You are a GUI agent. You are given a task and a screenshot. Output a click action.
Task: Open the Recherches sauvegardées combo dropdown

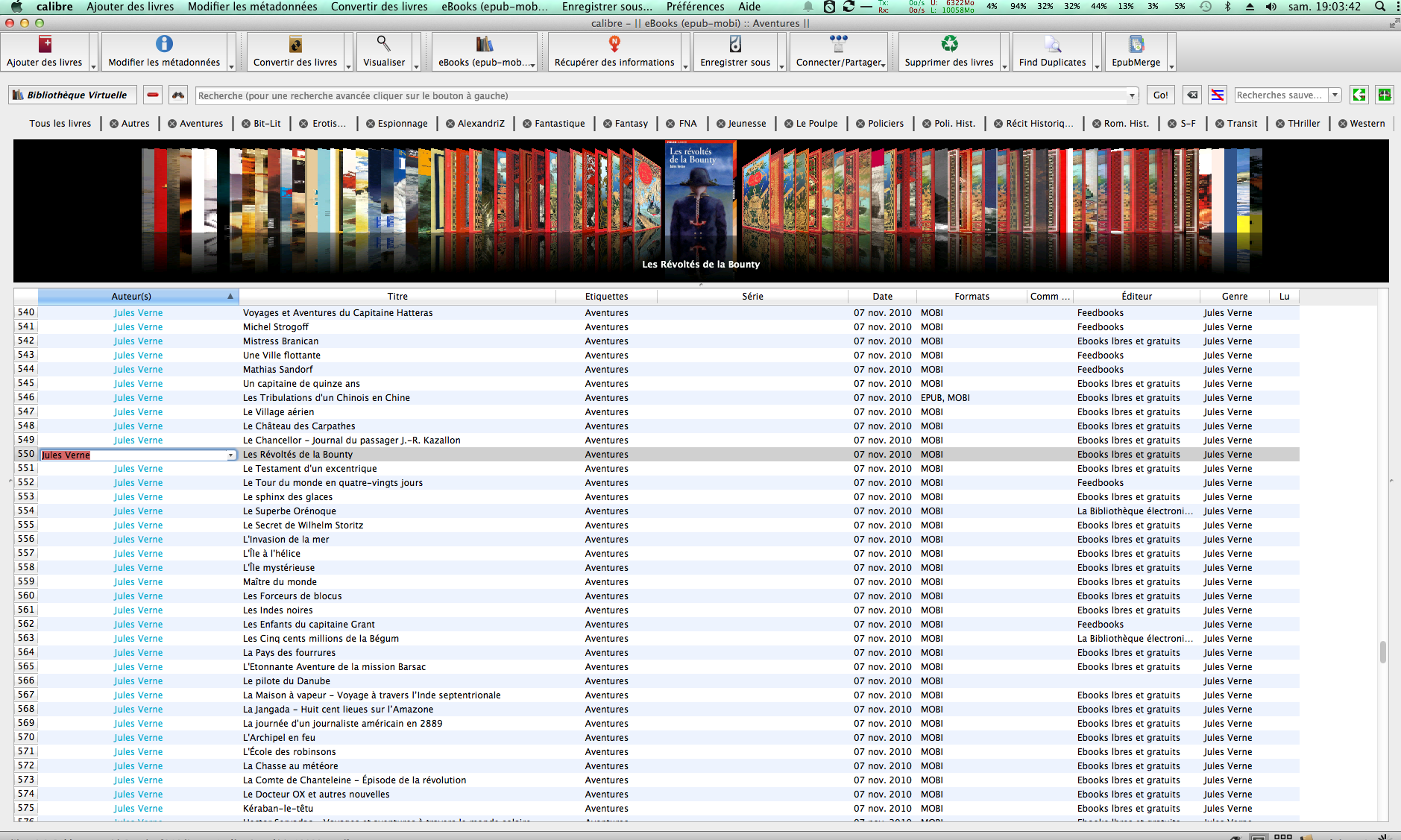coord(1335,95)
